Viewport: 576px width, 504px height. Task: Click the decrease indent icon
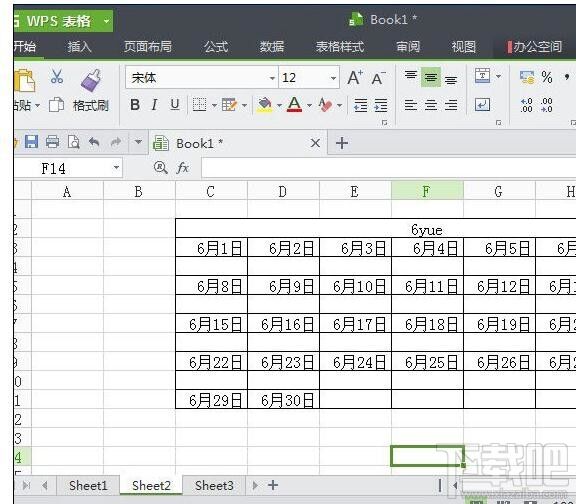tap(360, 105)
